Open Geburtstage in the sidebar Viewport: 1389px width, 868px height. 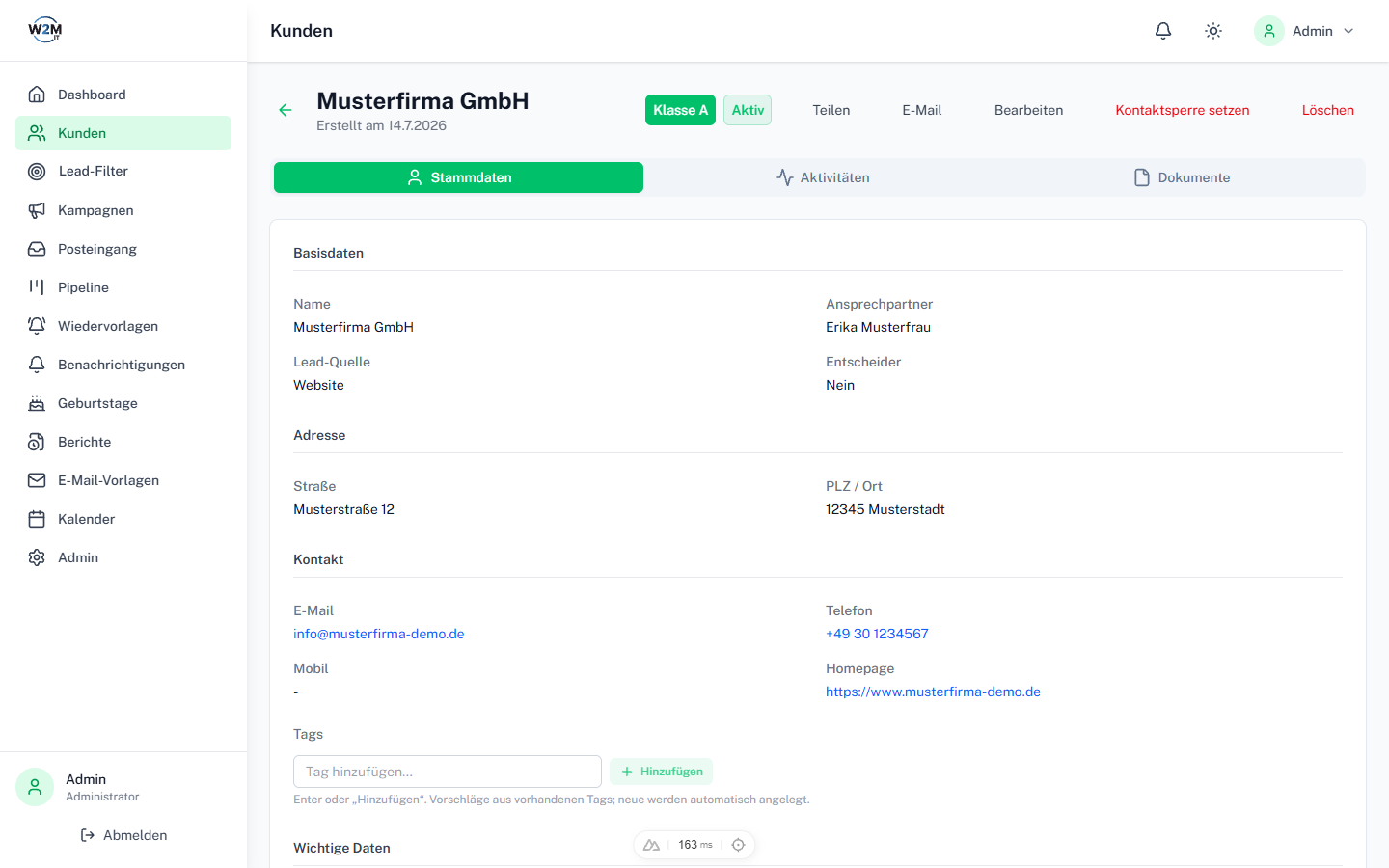point(123,403)
